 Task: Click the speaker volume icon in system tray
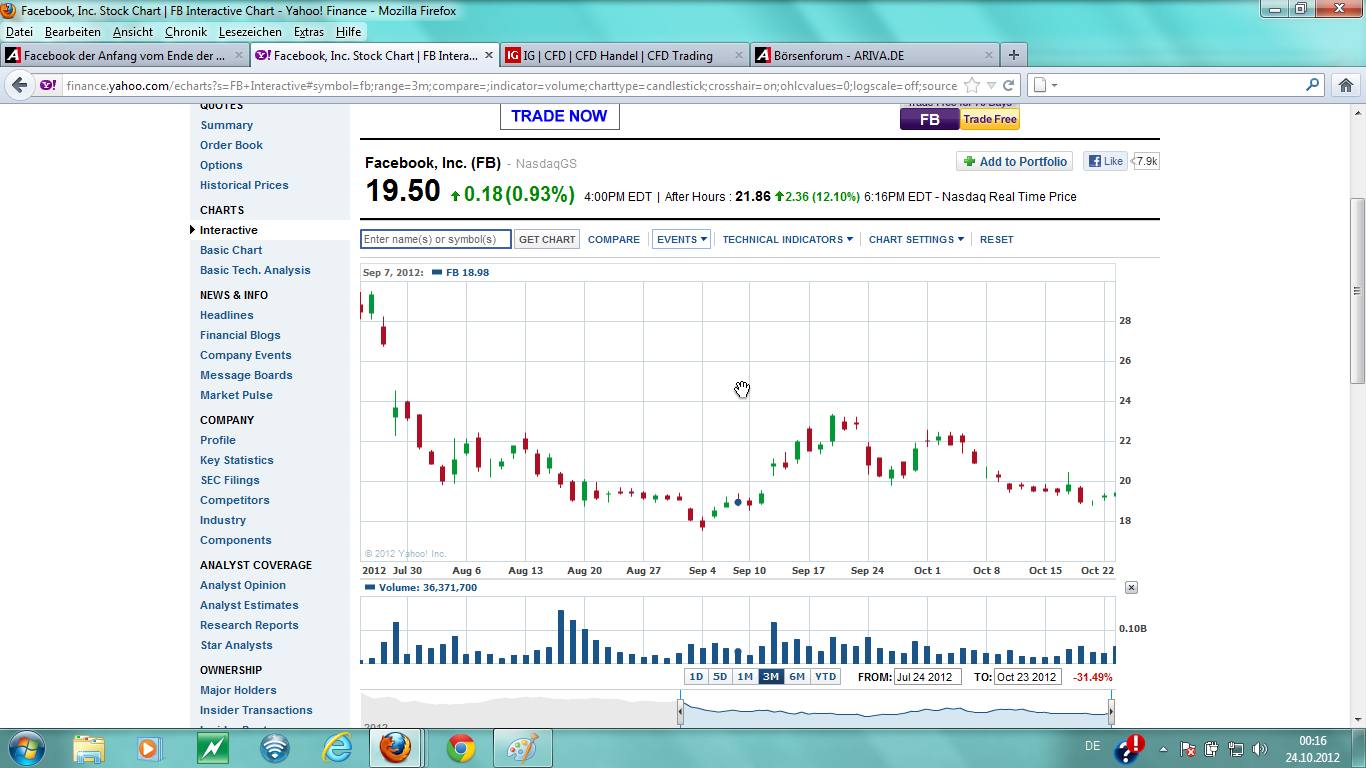[x=1259, y=748]
